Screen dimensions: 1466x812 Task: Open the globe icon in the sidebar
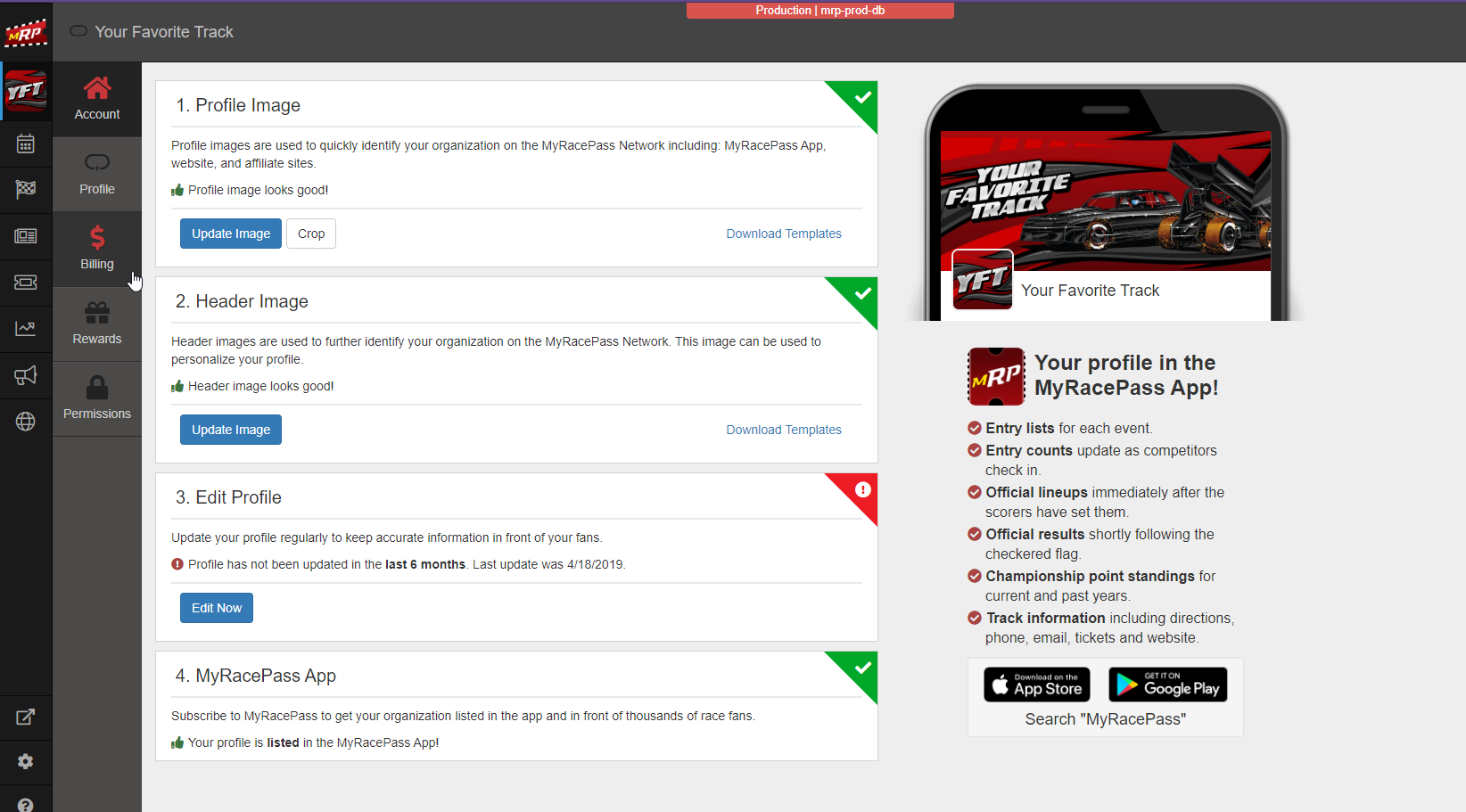(x=26, y=422)
